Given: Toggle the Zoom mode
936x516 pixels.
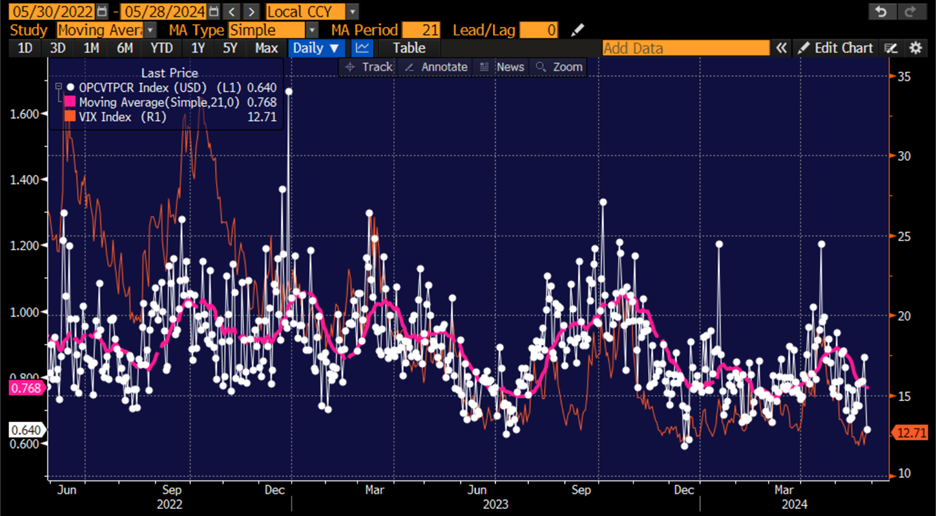Looking at the screenshot, I should pyautogui.click(x=558, y=67).
